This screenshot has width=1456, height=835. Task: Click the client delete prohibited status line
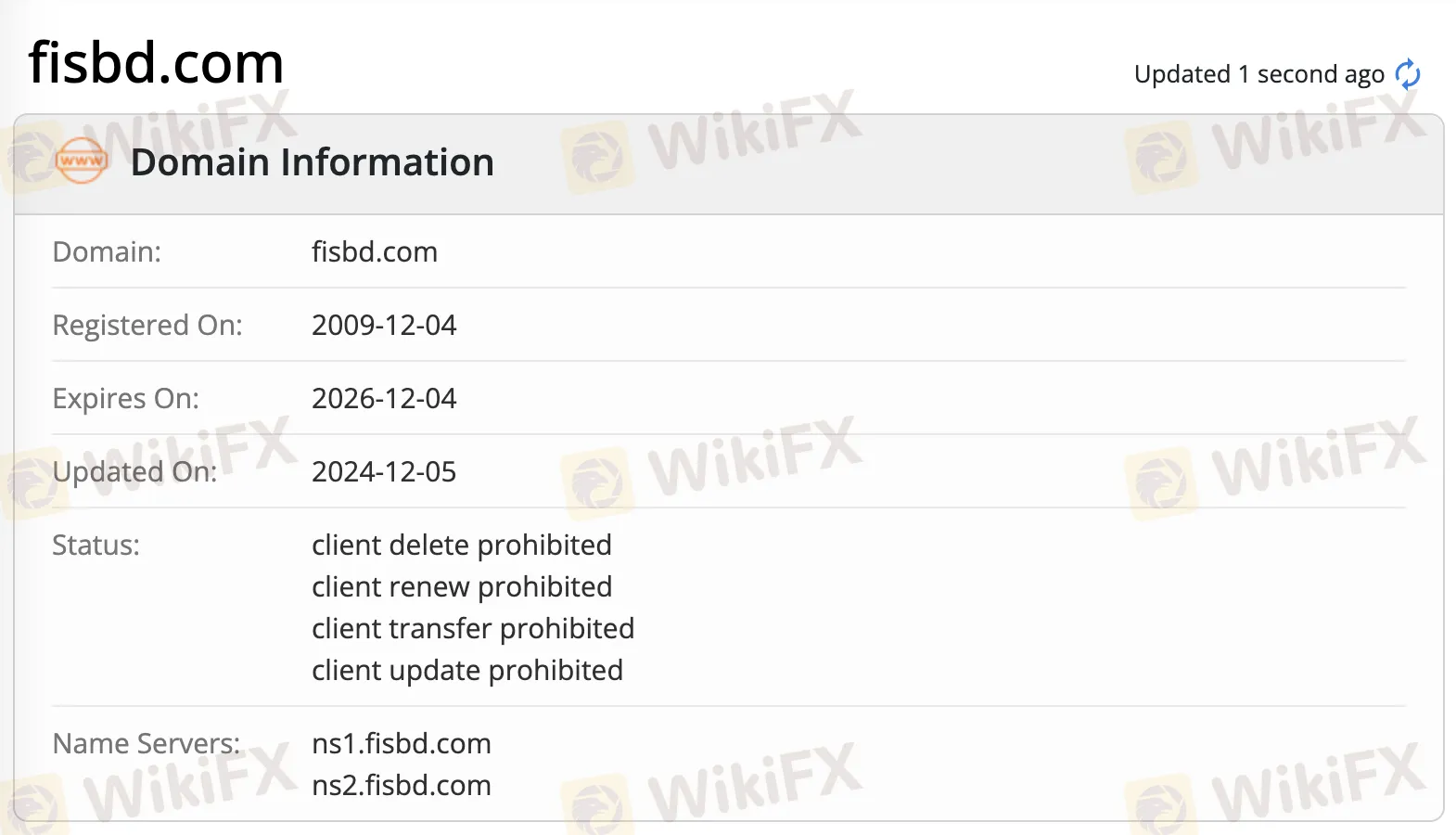click(x=461, y=545)
